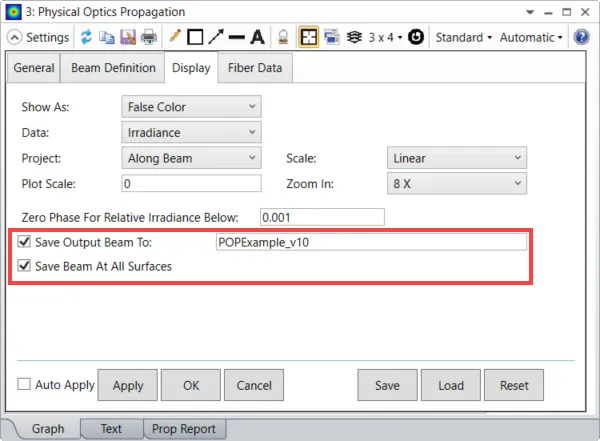
Task: Click the Apply button
Action: [128, 385]
